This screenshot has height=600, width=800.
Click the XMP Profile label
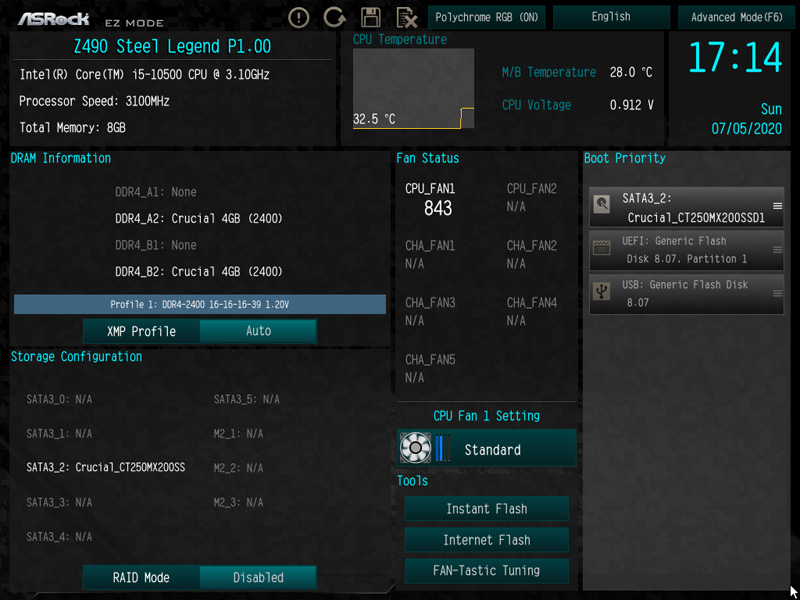point(141,331)
